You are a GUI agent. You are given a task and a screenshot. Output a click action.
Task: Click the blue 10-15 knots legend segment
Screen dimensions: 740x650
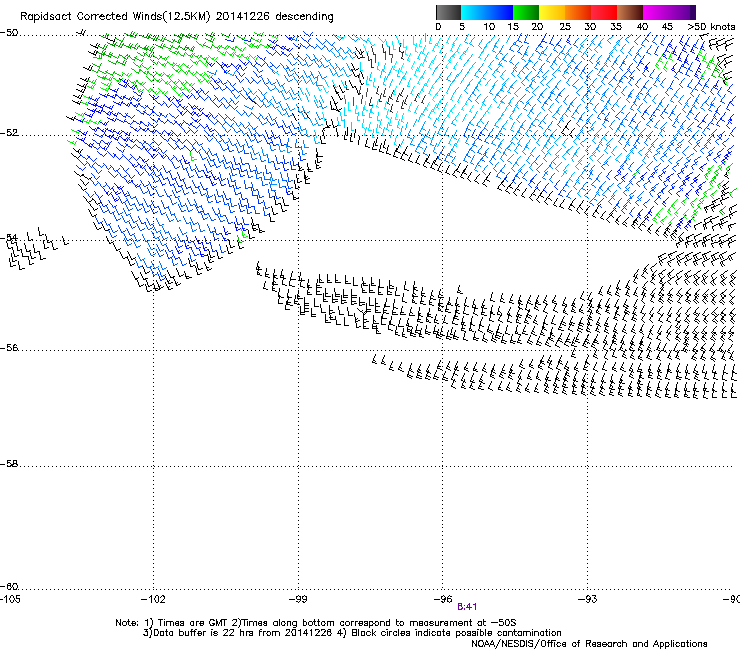(500, 12)
